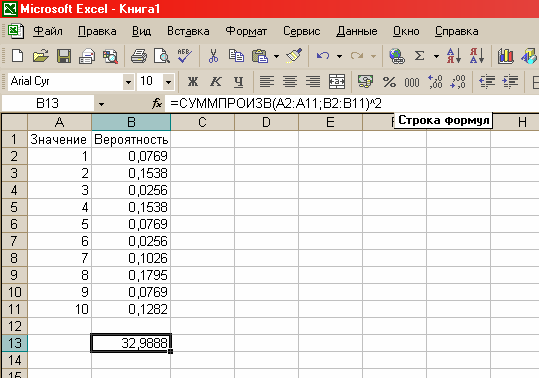Select column D header

click(x=266, y=122)
